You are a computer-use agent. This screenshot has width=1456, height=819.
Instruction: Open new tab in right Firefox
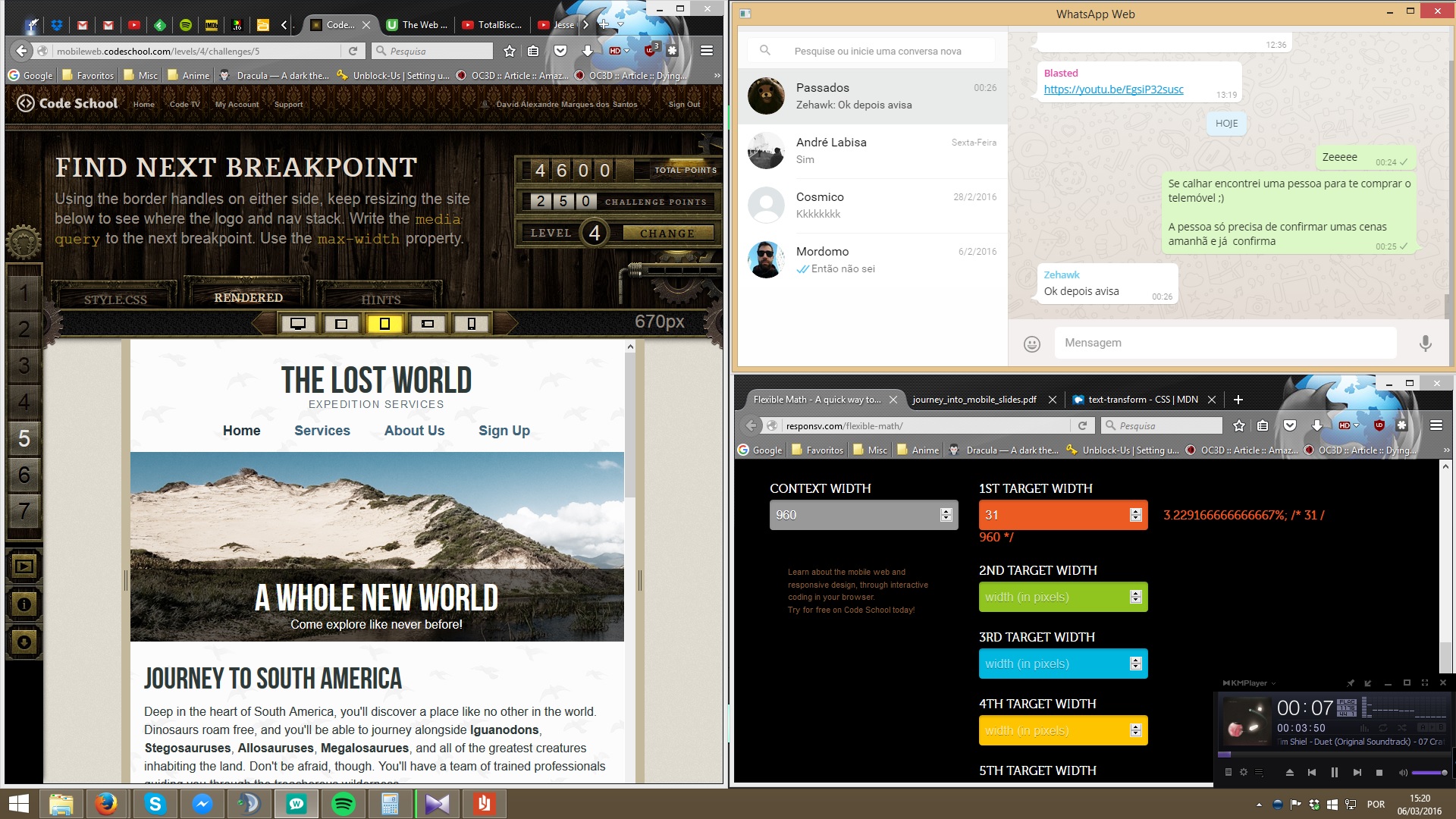coord(1238,400)
